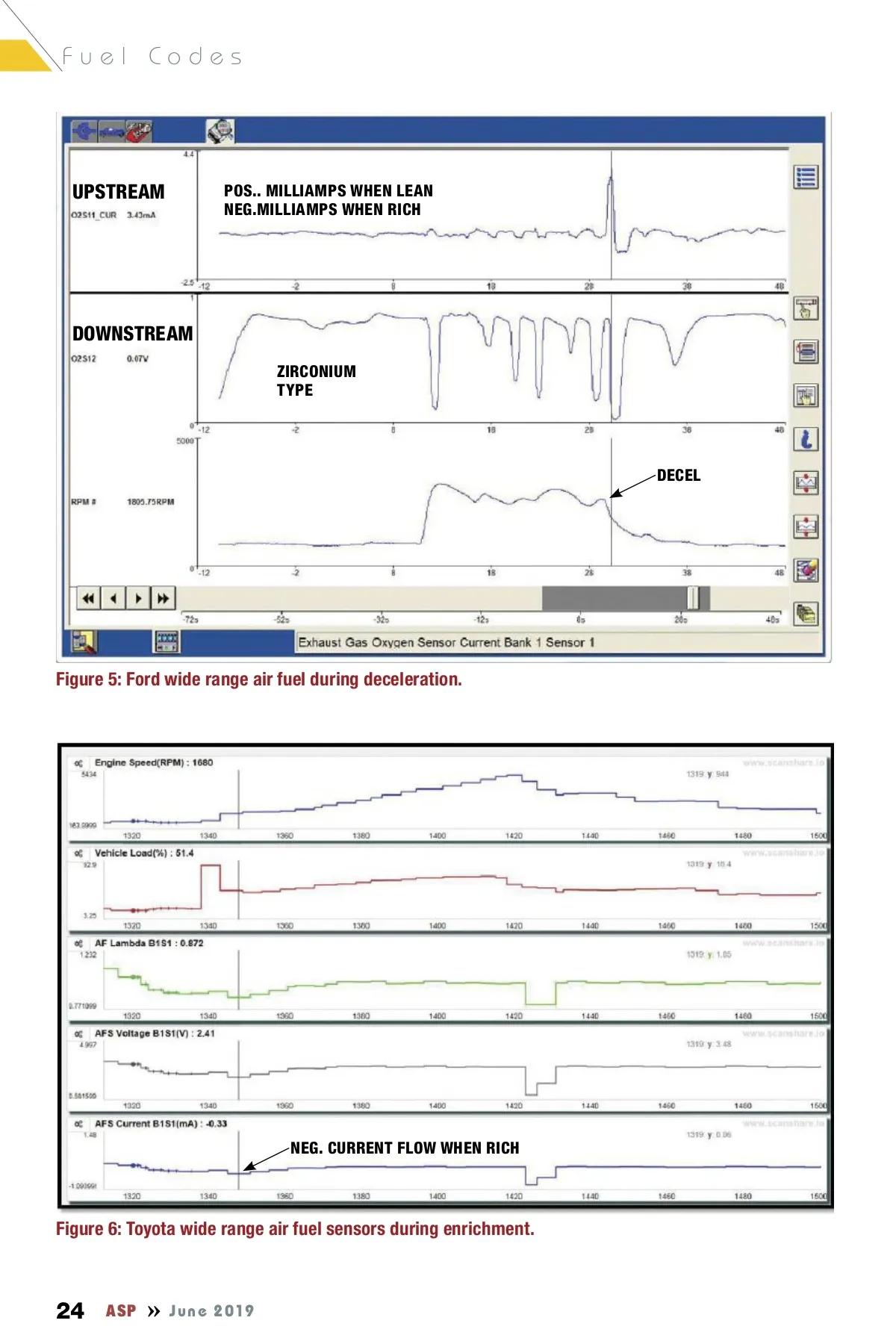The height and width of the screenshot is (1344, 896).
Task: Click the Vehicle Load(%) graph settings icon
Action: coord(78,853)
